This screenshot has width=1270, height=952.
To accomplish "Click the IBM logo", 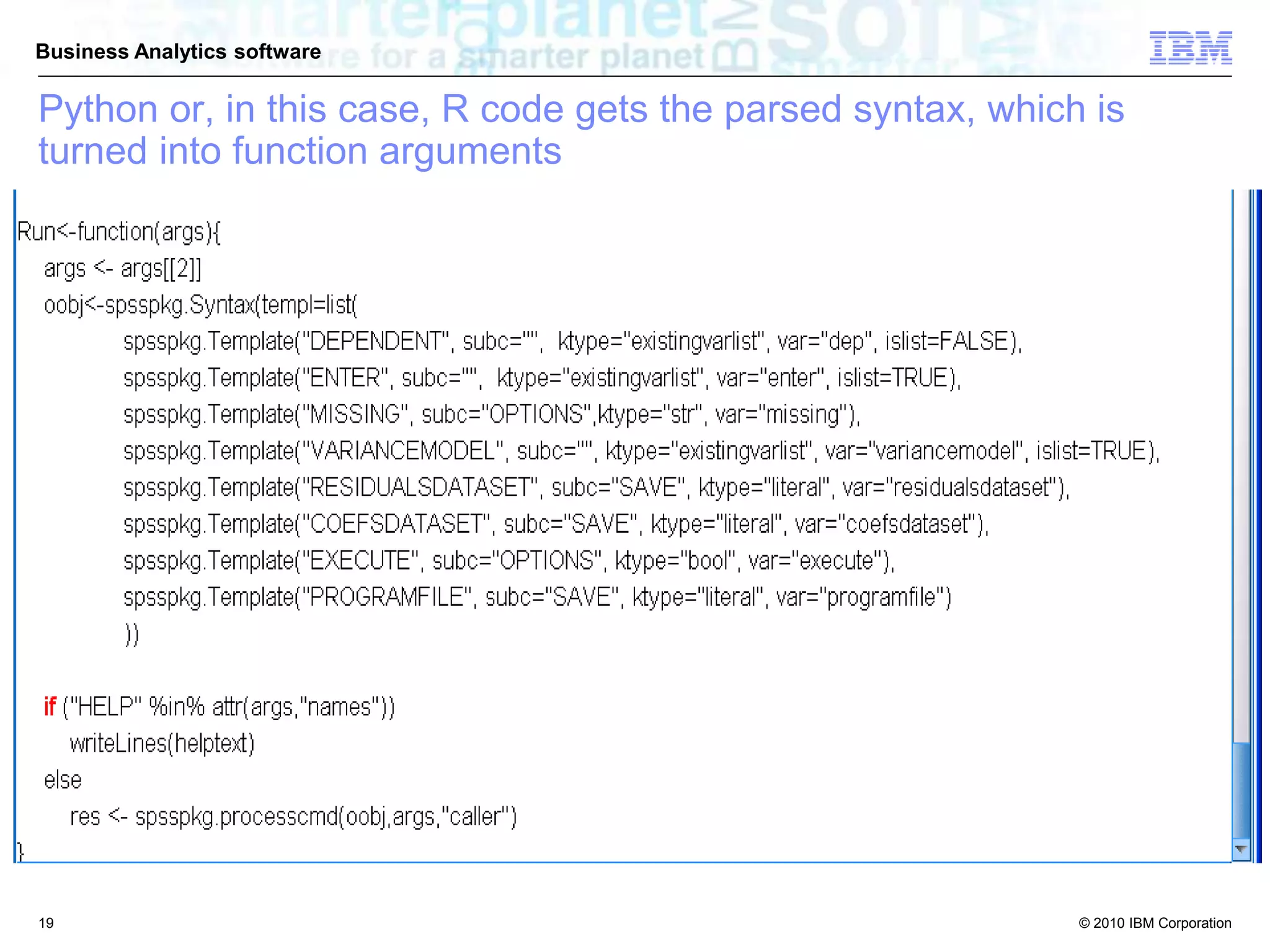I will point(1191,48).
